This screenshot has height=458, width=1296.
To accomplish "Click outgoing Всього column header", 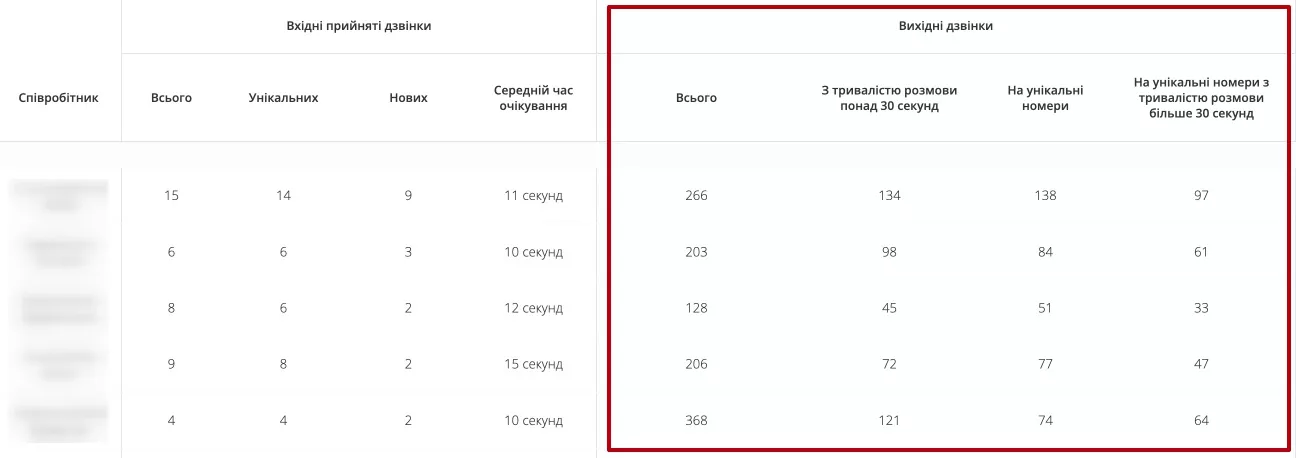I will pyautogui.click(x=696, y=98).
